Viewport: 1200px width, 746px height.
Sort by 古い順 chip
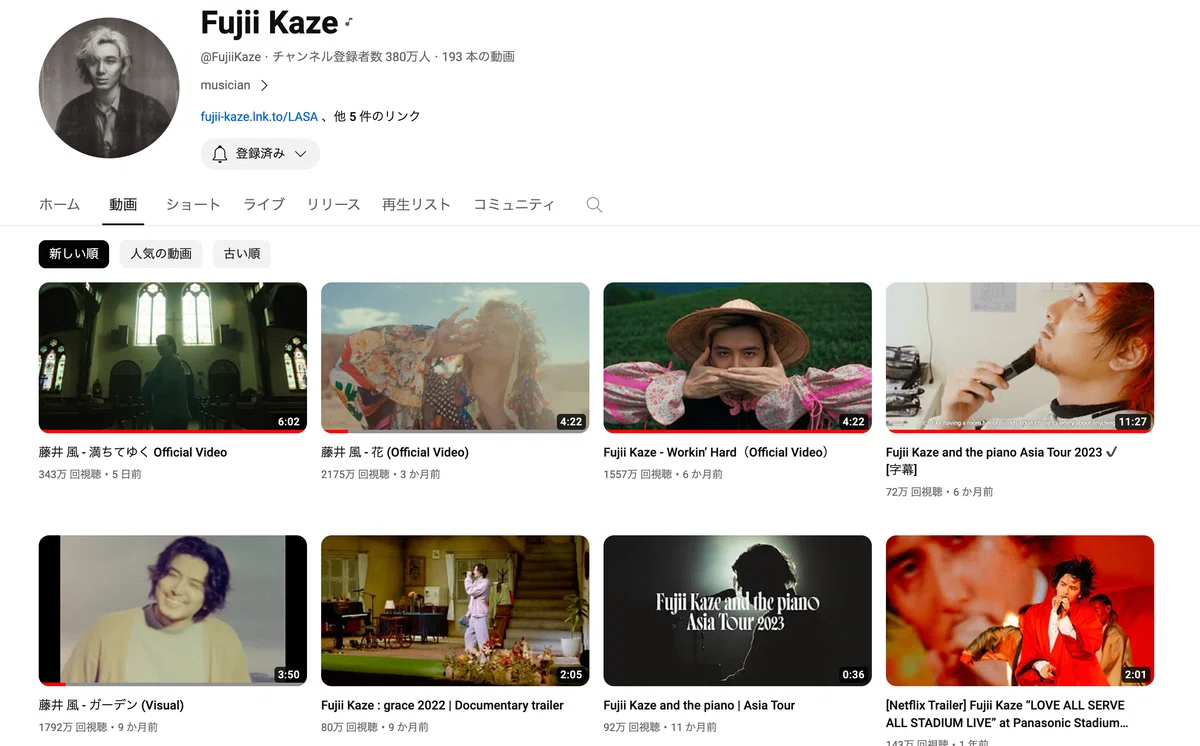242,254
